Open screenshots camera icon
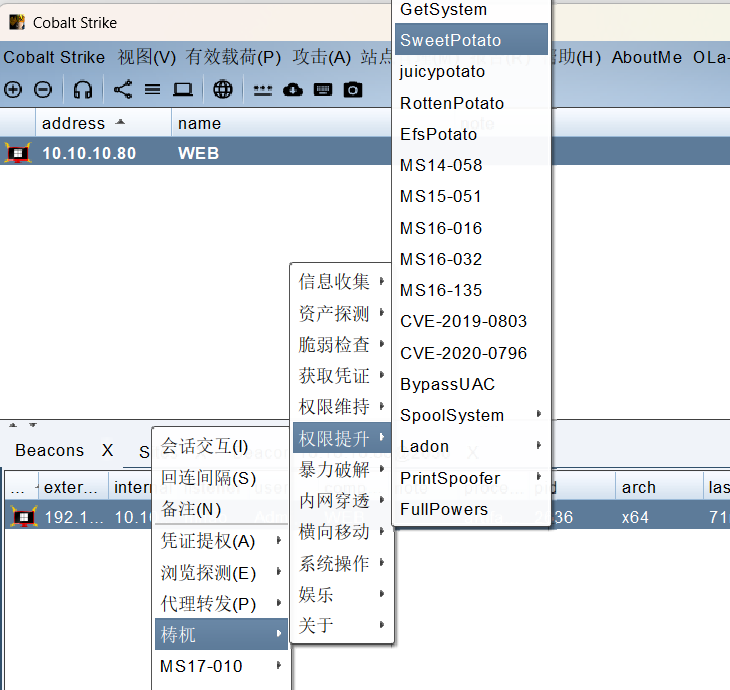This screenshot has width=730, height=690. 352,89
